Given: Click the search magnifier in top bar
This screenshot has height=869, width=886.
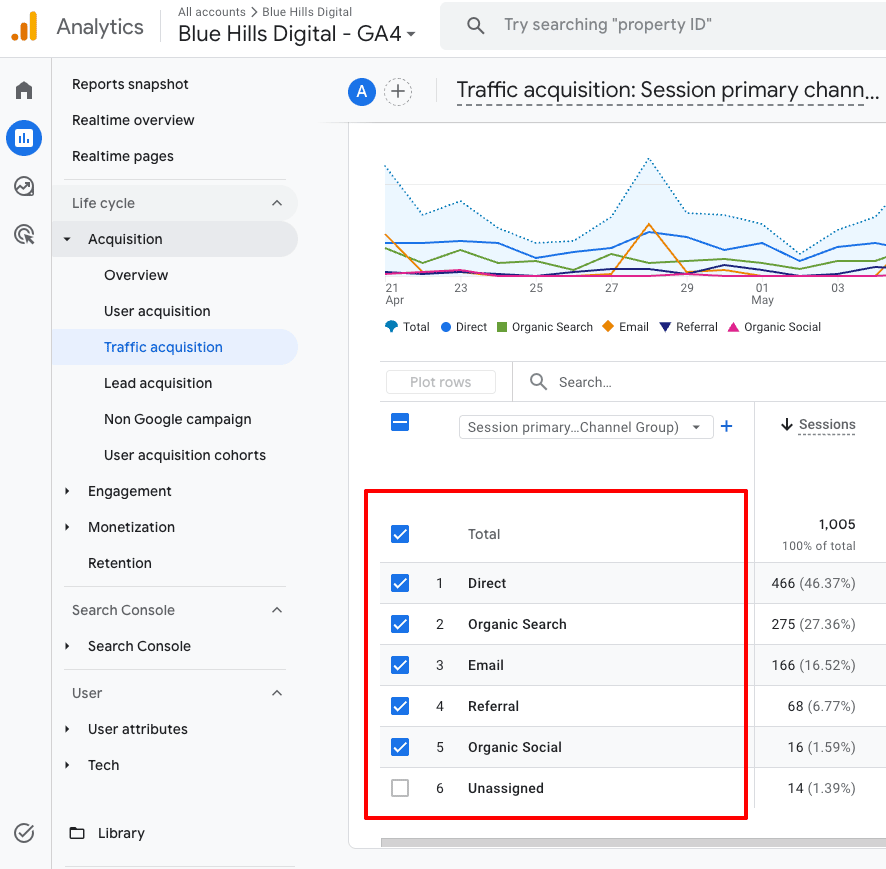Looking at the screenshot, I should point(475,25).
